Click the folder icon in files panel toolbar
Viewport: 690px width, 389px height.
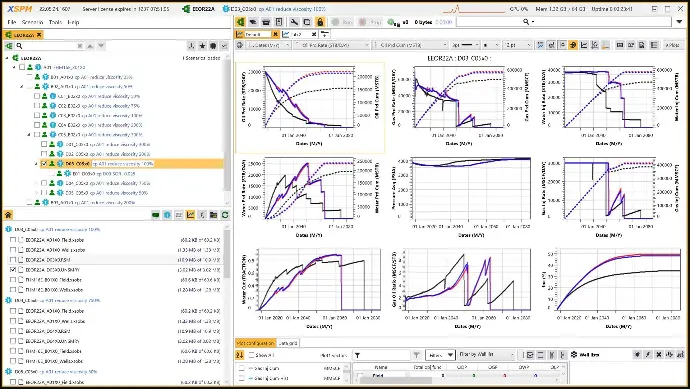pyautogui.click(x=213, y=215)
